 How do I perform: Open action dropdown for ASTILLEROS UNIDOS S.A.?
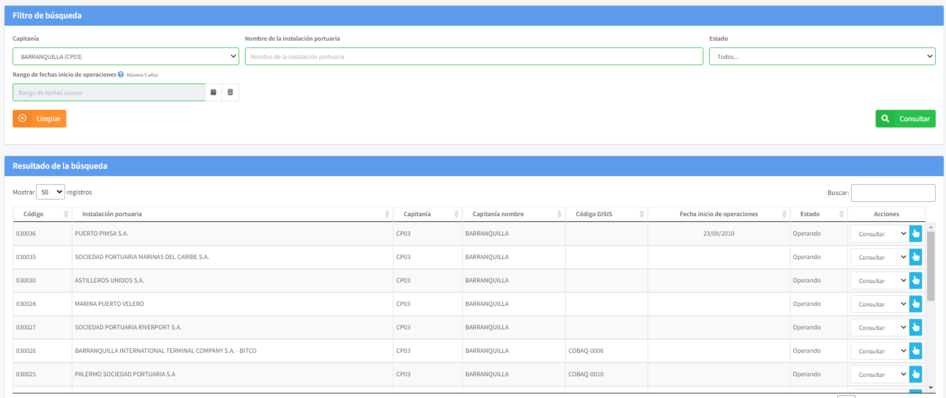click(x=880, y=280)
